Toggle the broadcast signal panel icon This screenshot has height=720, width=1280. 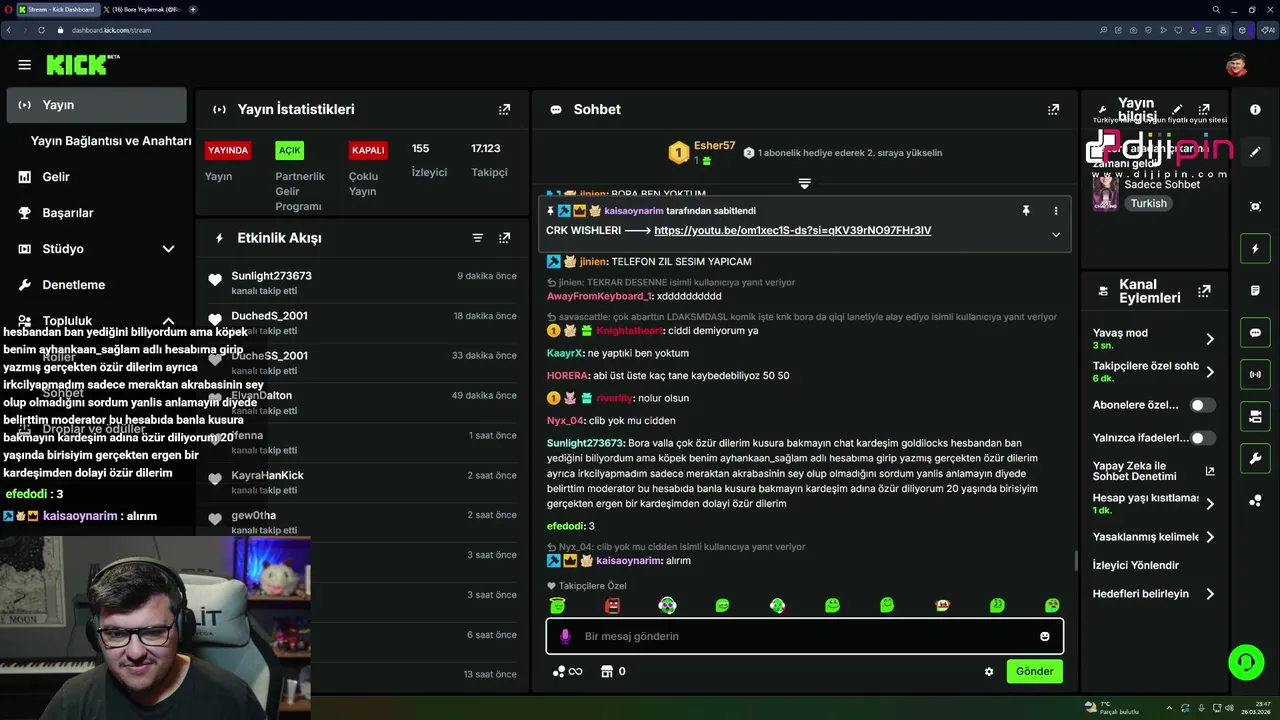click(1255, 375)
